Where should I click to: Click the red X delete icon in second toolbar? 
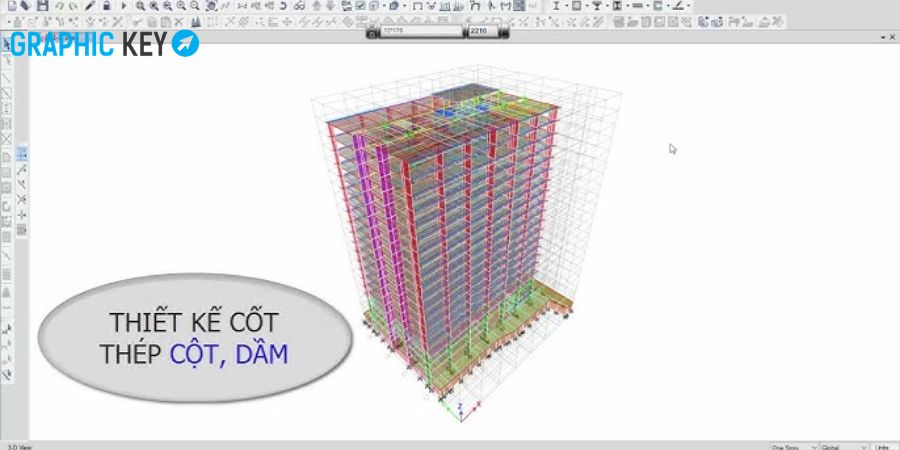179,22
